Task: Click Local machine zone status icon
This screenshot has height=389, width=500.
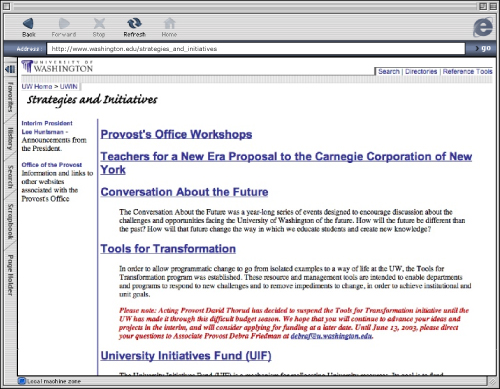Action: [x=22, y=381]
